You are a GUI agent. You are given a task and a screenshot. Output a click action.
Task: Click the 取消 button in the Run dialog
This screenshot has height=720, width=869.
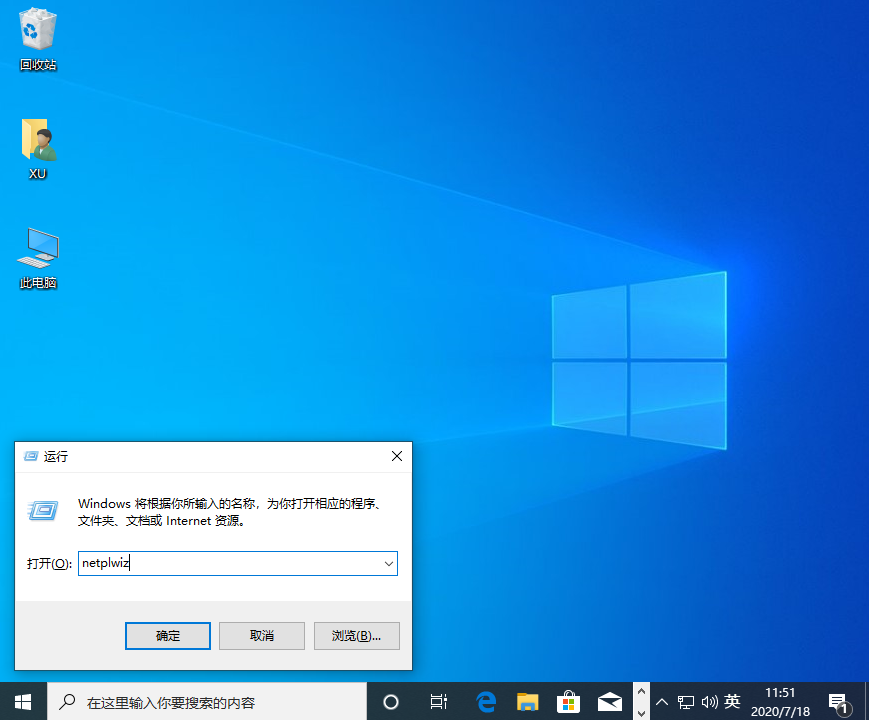[261, 635]
